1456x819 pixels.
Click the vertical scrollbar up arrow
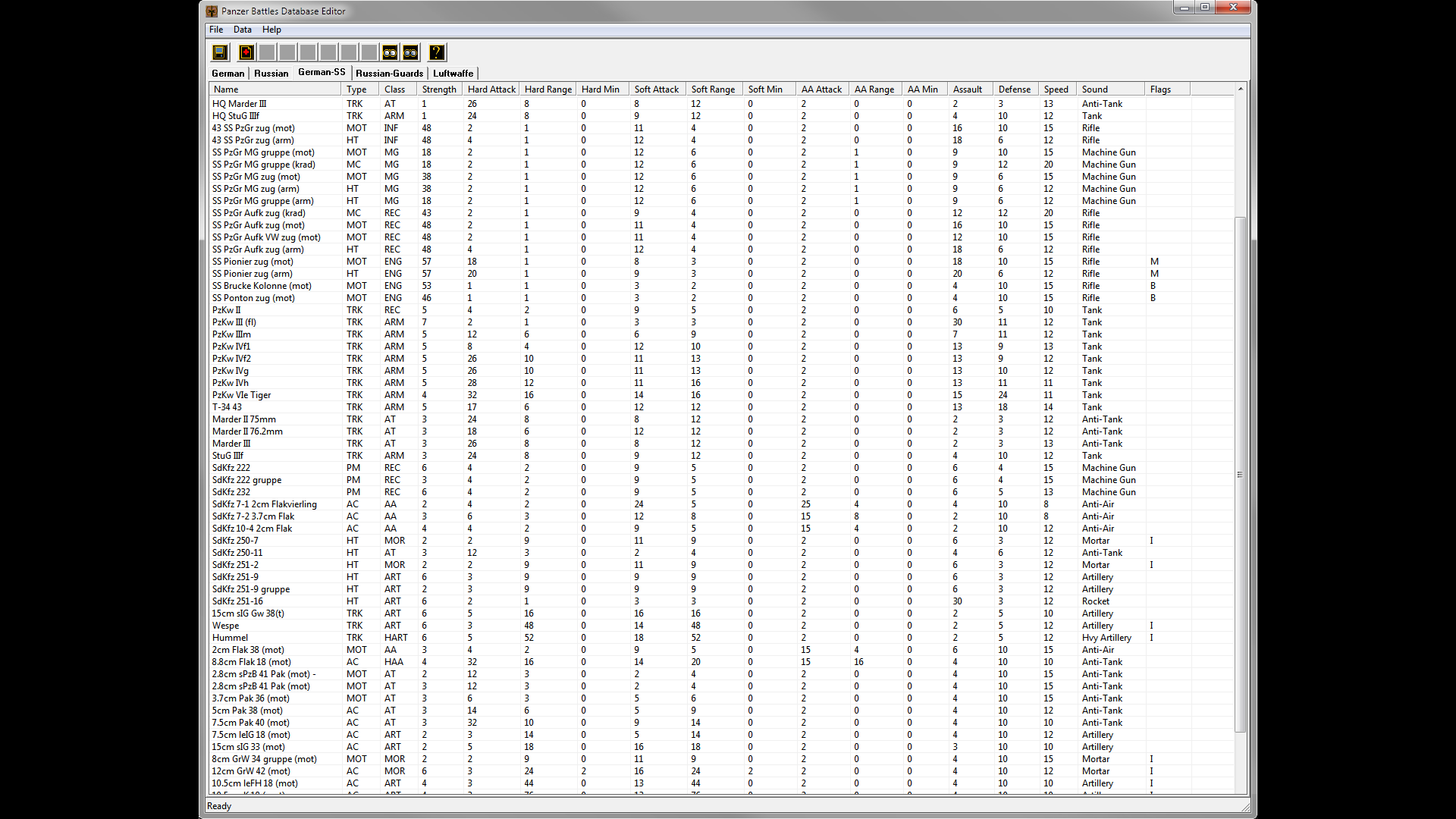[1241, 89]
